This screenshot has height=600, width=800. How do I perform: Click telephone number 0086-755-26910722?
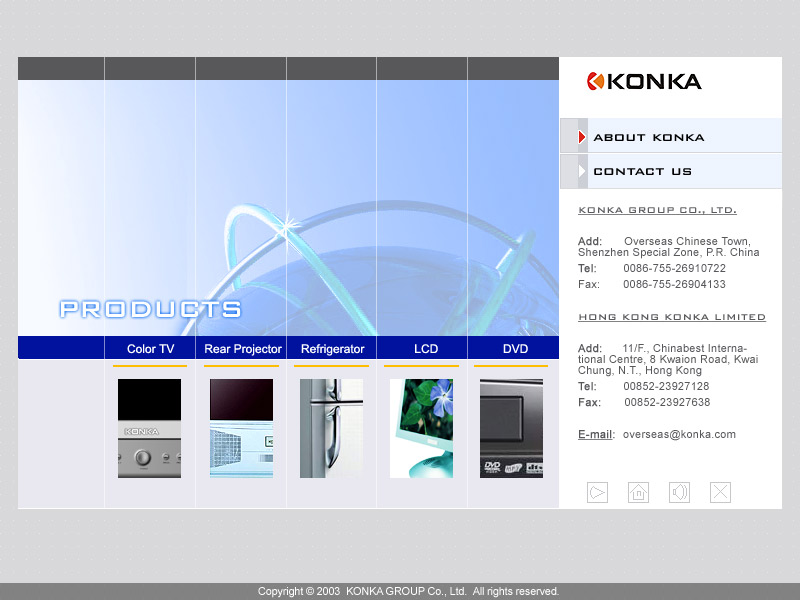pos(674,268)
